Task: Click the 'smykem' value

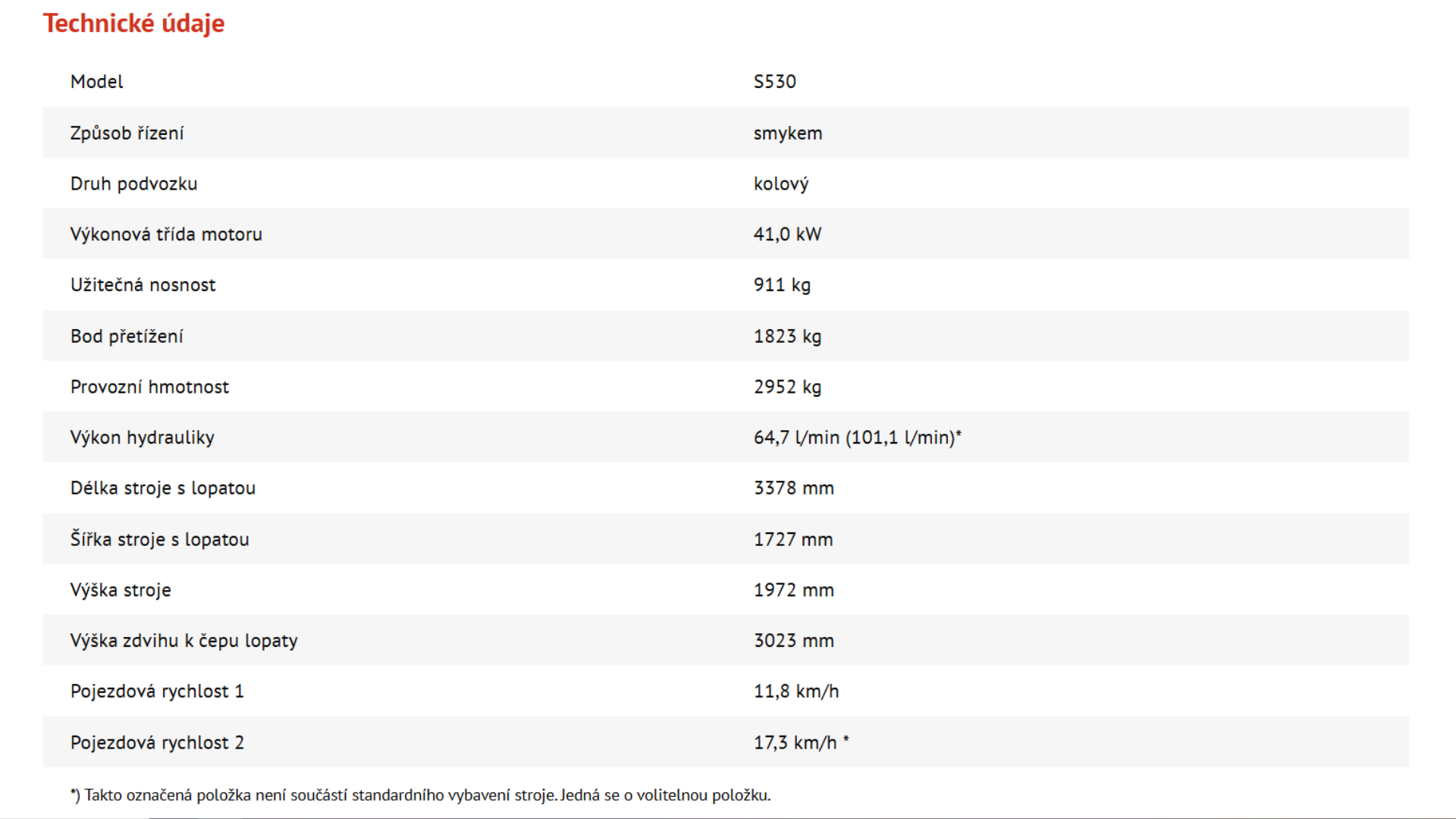Action: pyautogui.click(x=787, y=133)
